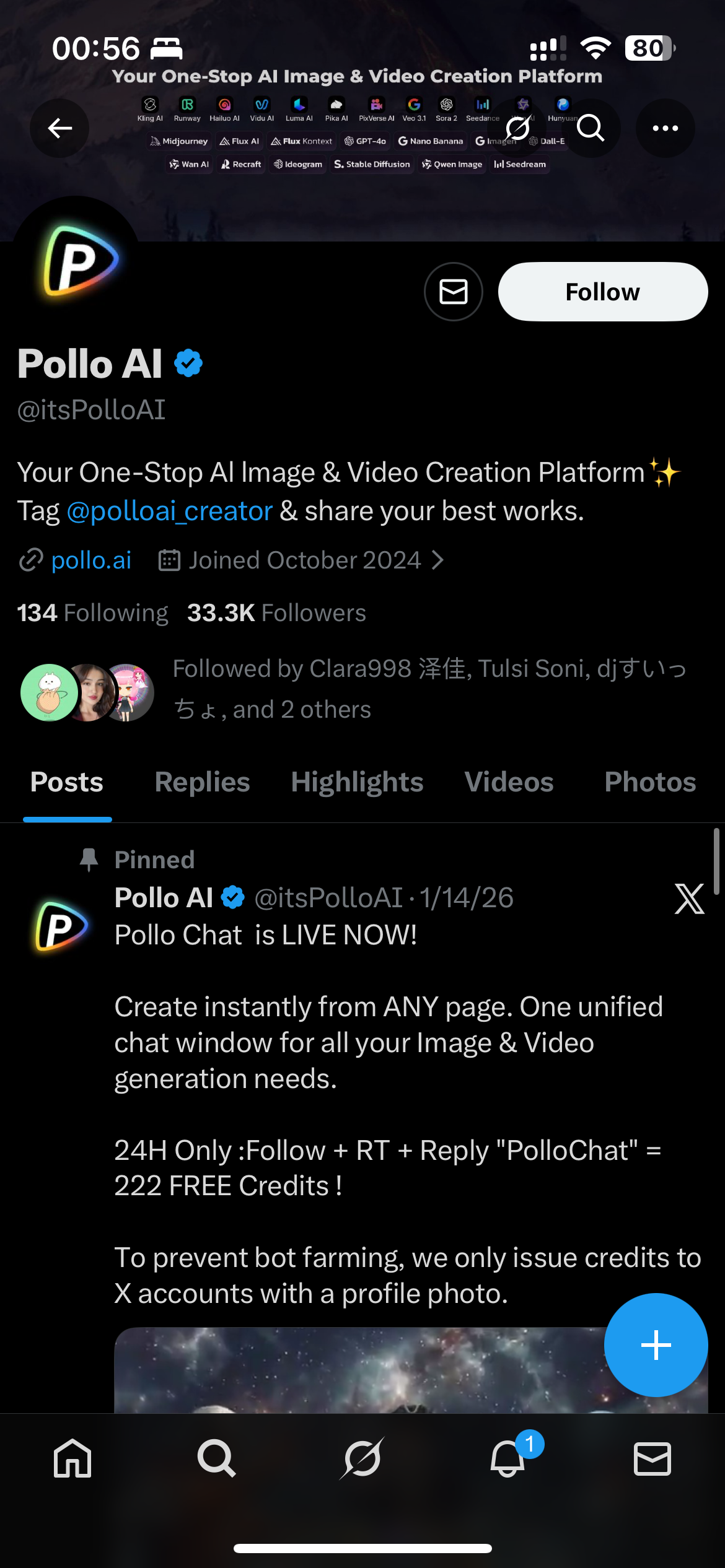
Task: Tap the back arrow button
Action: pyautogui.click(x=60, y=128)
